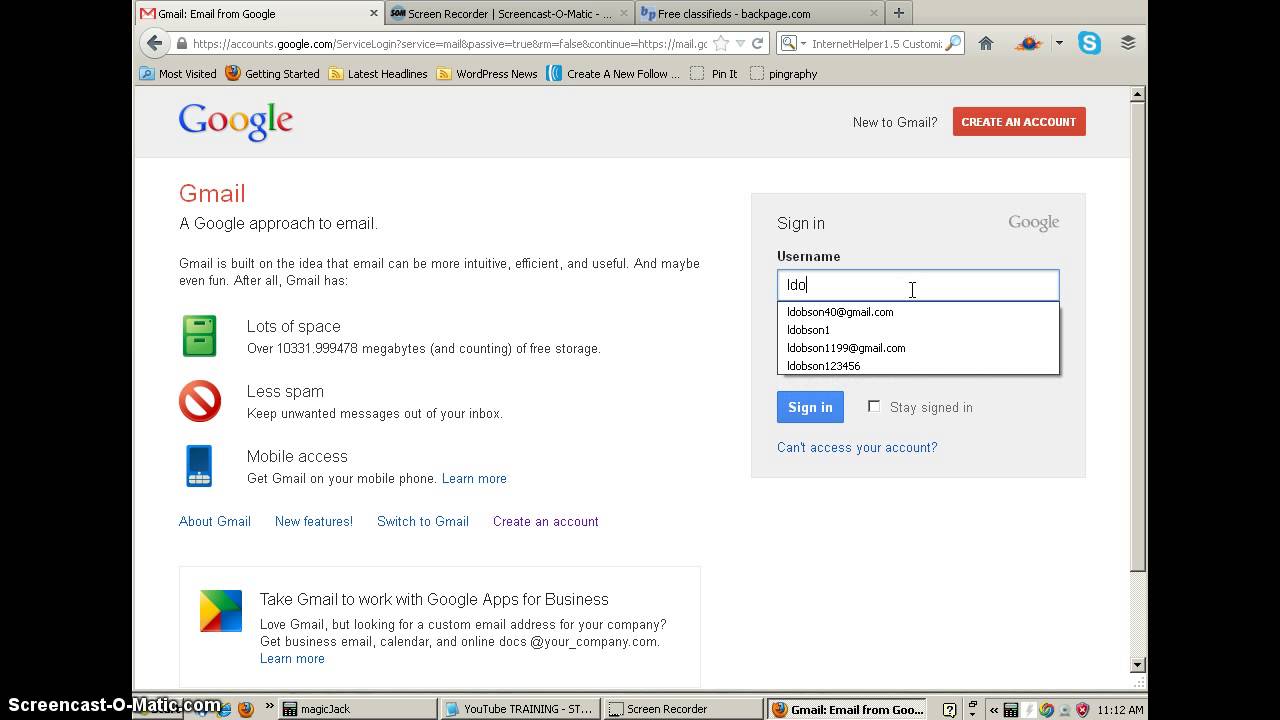Click the blue Mobile access phone icon

click(199, 466)
